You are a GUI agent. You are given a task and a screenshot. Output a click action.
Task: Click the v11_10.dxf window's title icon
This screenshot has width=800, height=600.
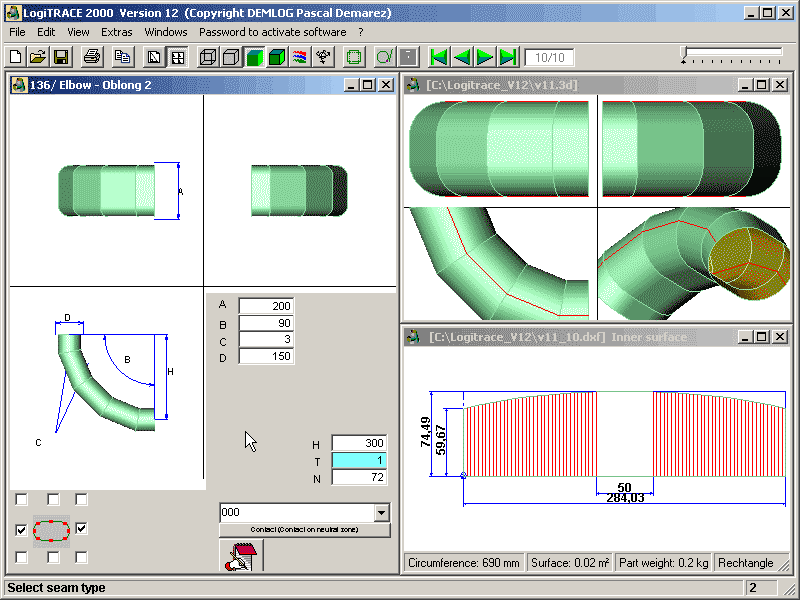(x=413, y=337)
